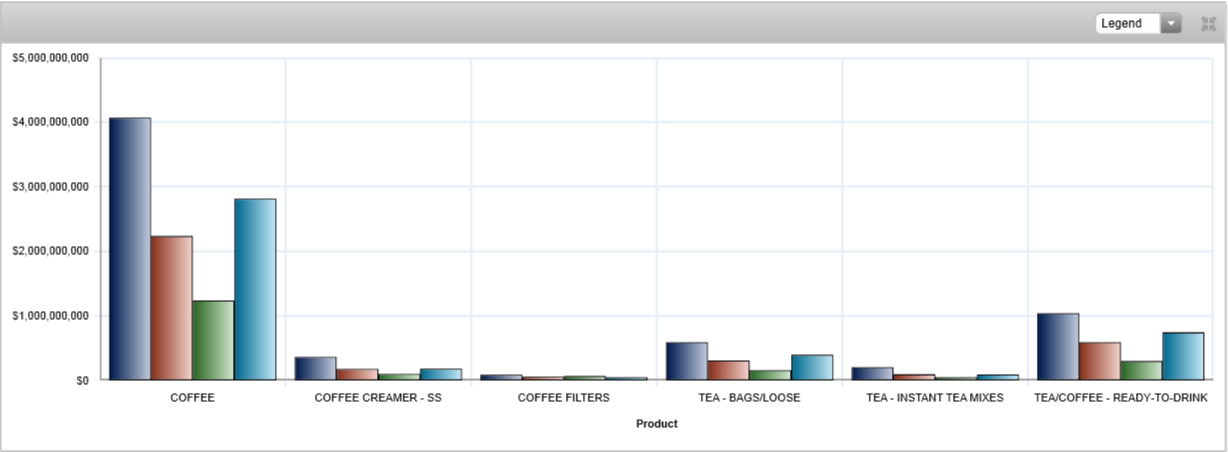
Task: Select the dark blue TEA/COFFEE - READY-TO-DRINK bar
Action: (1058, 346)
